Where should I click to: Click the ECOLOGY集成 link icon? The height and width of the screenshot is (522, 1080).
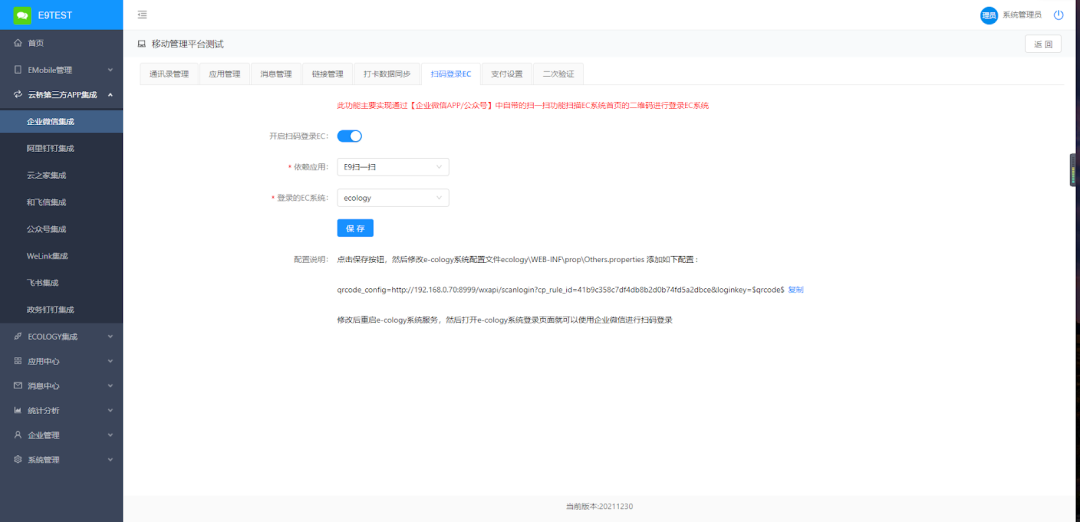tap(18, 336)
